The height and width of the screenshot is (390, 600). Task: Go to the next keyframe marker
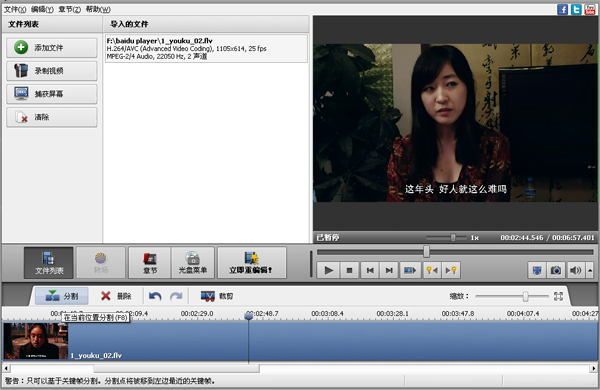coord(451,271)
